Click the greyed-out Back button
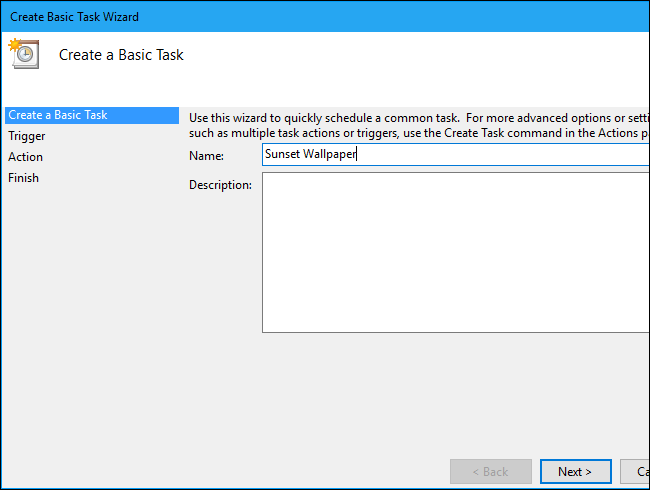 coord(491,471)
